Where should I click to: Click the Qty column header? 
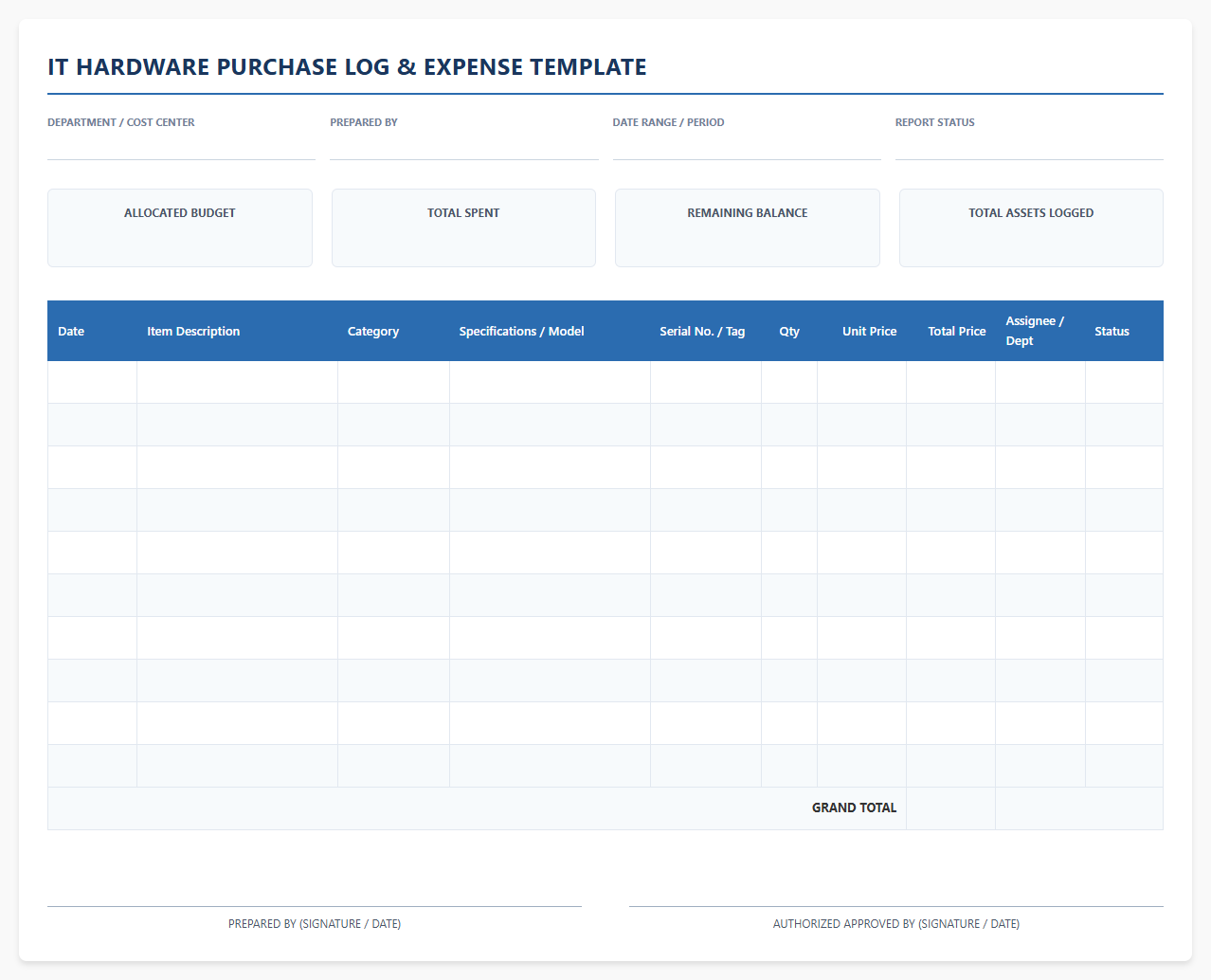pos(789,331)
